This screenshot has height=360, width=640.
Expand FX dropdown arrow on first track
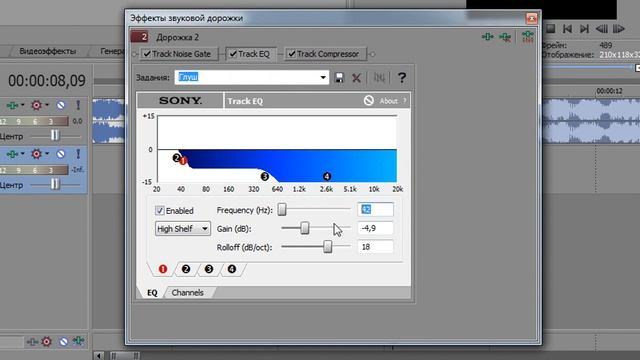pyautogui.click(x=22, y=105)
